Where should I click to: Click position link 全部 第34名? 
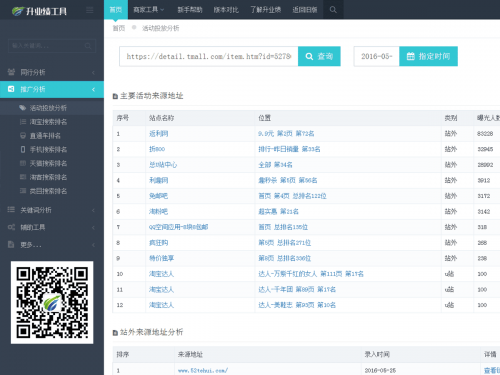pos(275,165)
